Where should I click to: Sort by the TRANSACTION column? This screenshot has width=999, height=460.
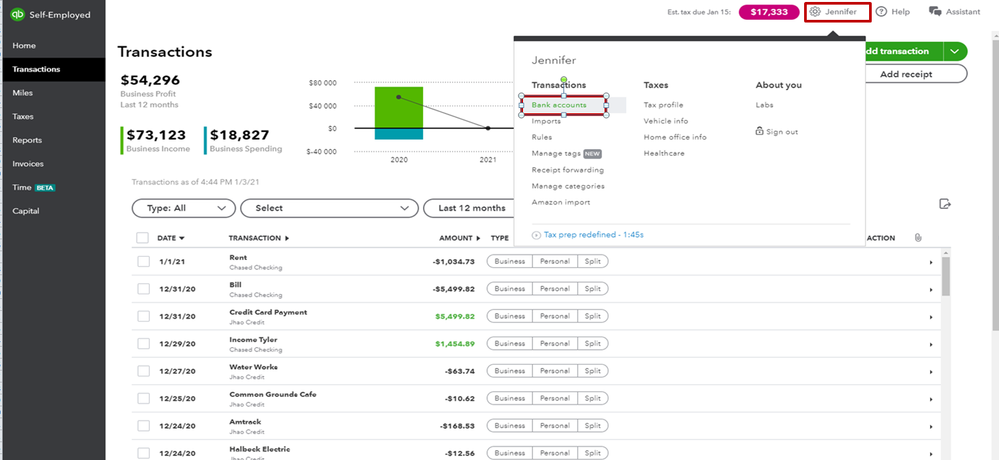(x=259, y=238)
